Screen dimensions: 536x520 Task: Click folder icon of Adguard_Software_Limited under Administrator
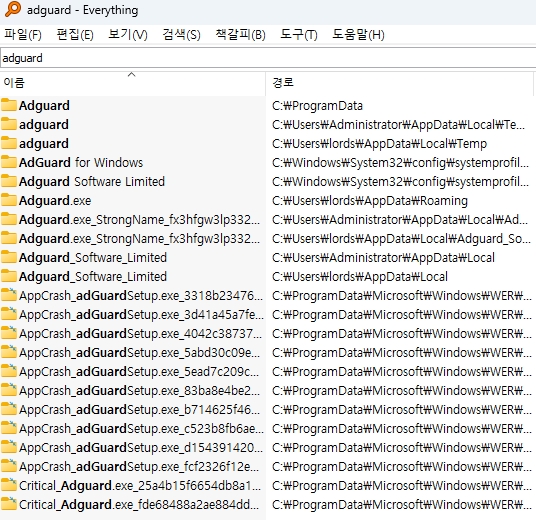[x=9, y=257]
